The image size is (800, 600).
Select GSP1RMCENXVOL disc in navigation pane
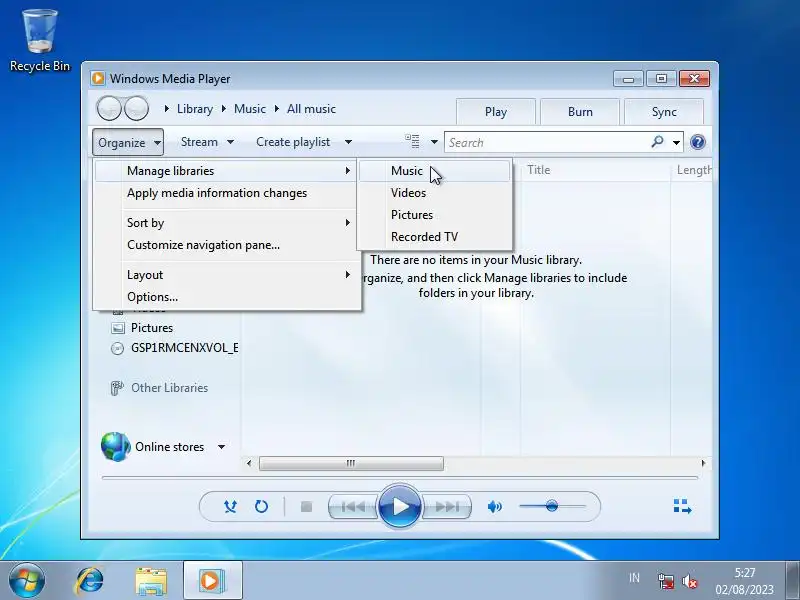174,348
